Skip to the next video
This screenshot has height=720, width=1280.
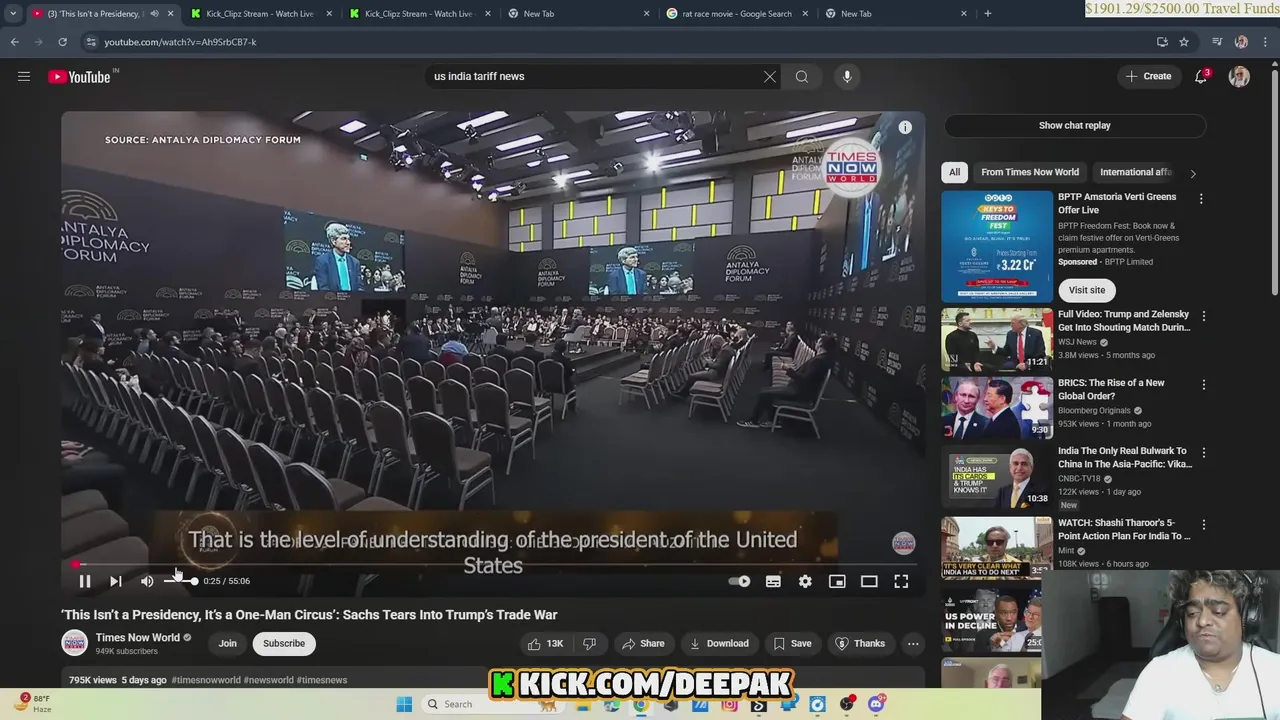116,581
